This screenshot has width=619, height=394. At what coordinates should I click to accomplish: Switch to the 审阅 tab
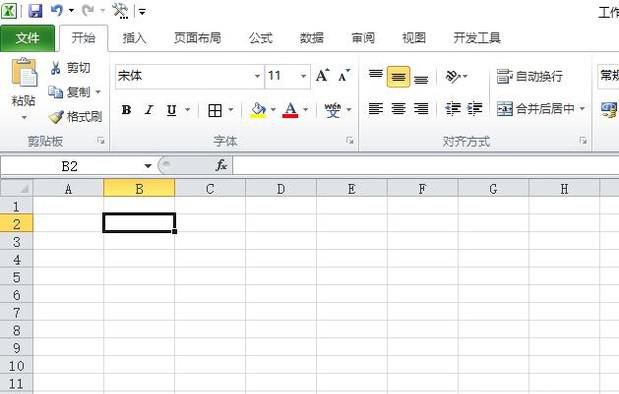point(363,38)
